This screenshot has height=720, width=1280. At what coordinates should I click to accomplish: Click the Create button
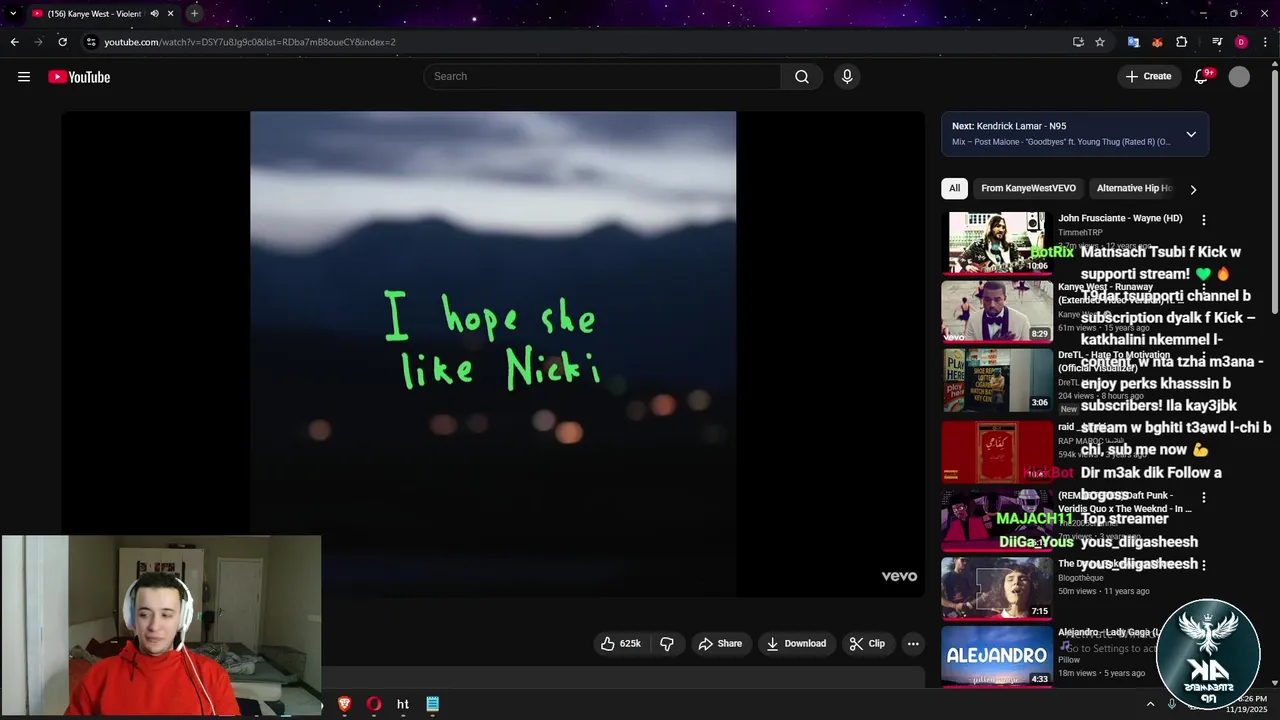coord(1148,77)
